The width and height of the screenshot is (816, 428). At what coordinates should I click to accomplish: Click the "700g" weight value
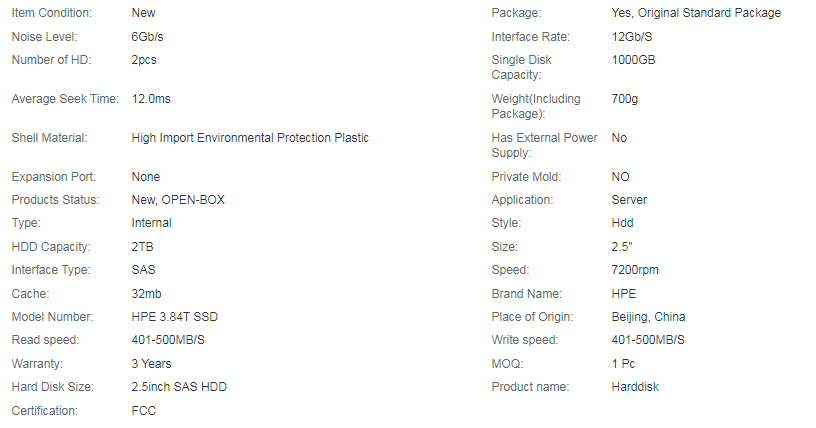625,99
